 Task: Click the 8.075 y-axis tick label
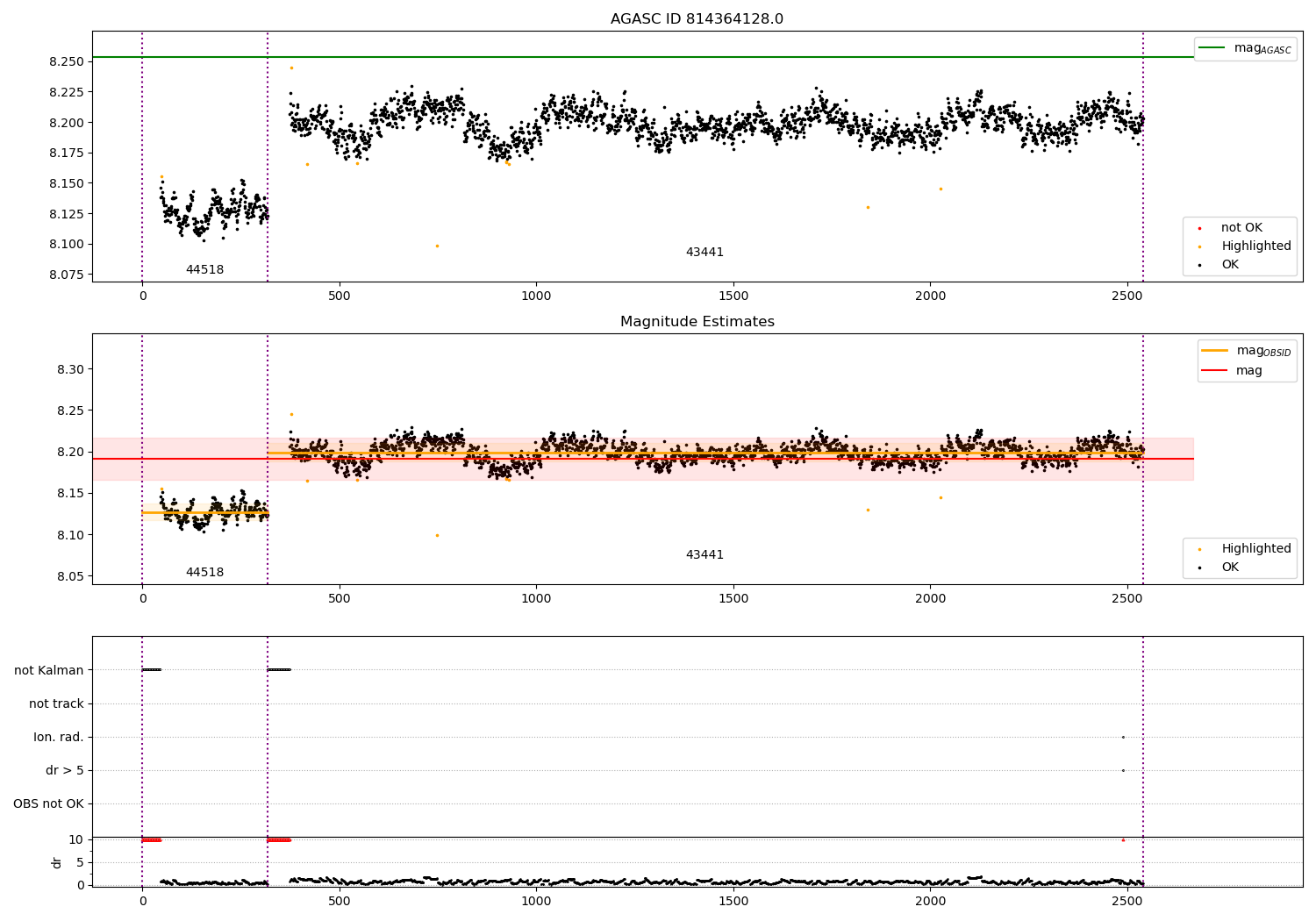coord(67,275)
